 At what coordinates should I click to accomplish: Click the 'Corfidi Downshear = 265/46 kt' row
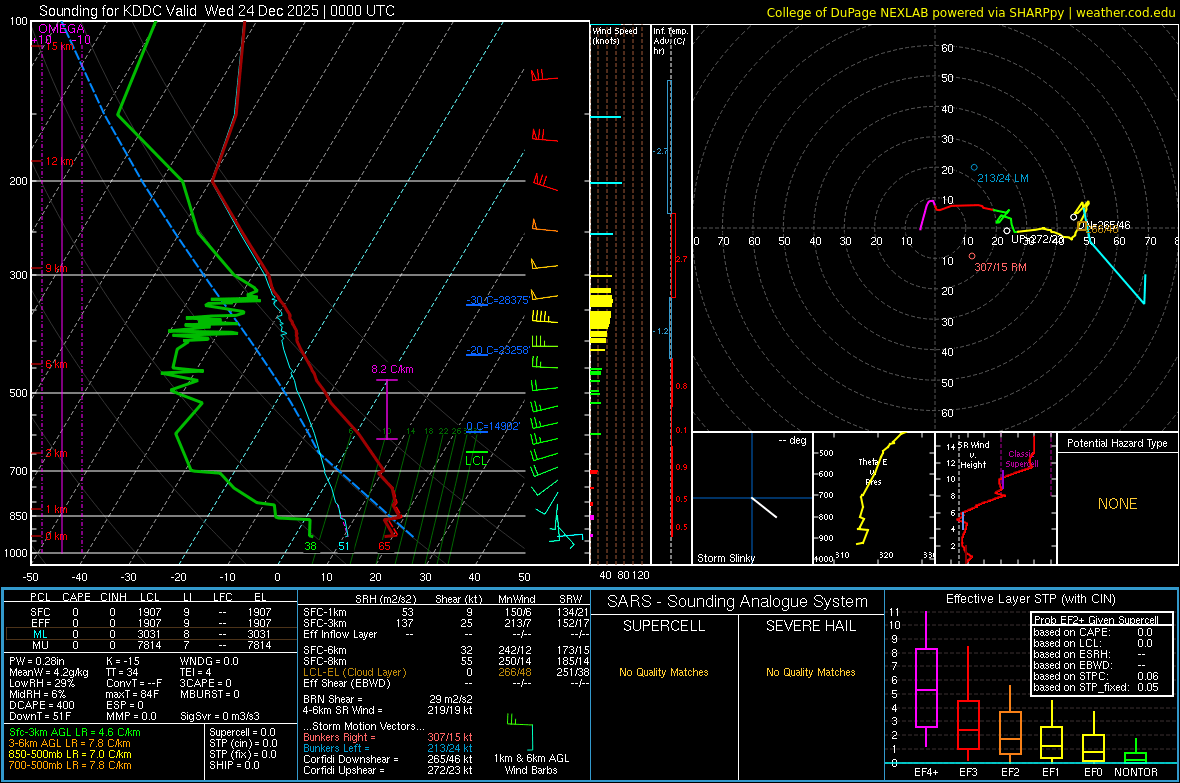click(388, 759)
